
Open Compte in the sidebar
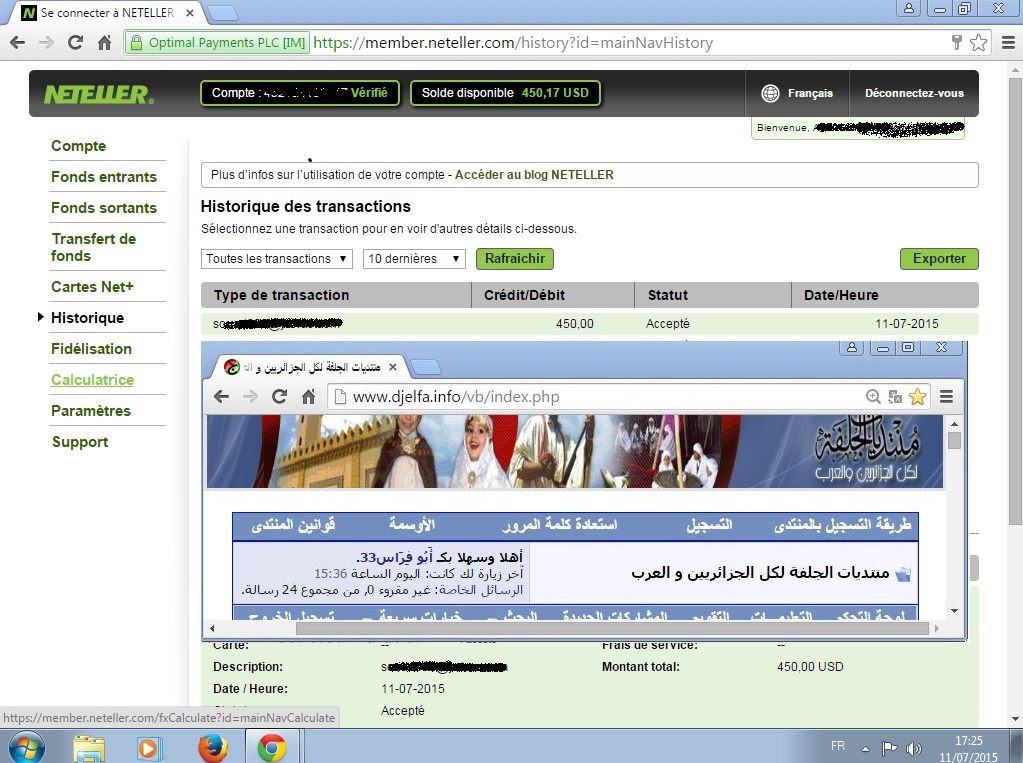click(x=78, y=146)
